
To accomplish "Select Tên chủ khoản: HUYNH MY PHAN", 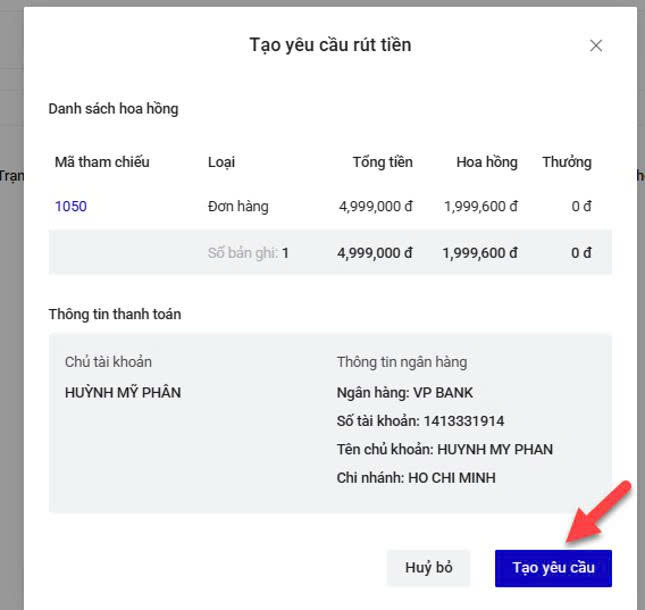I will click(445, 449).
